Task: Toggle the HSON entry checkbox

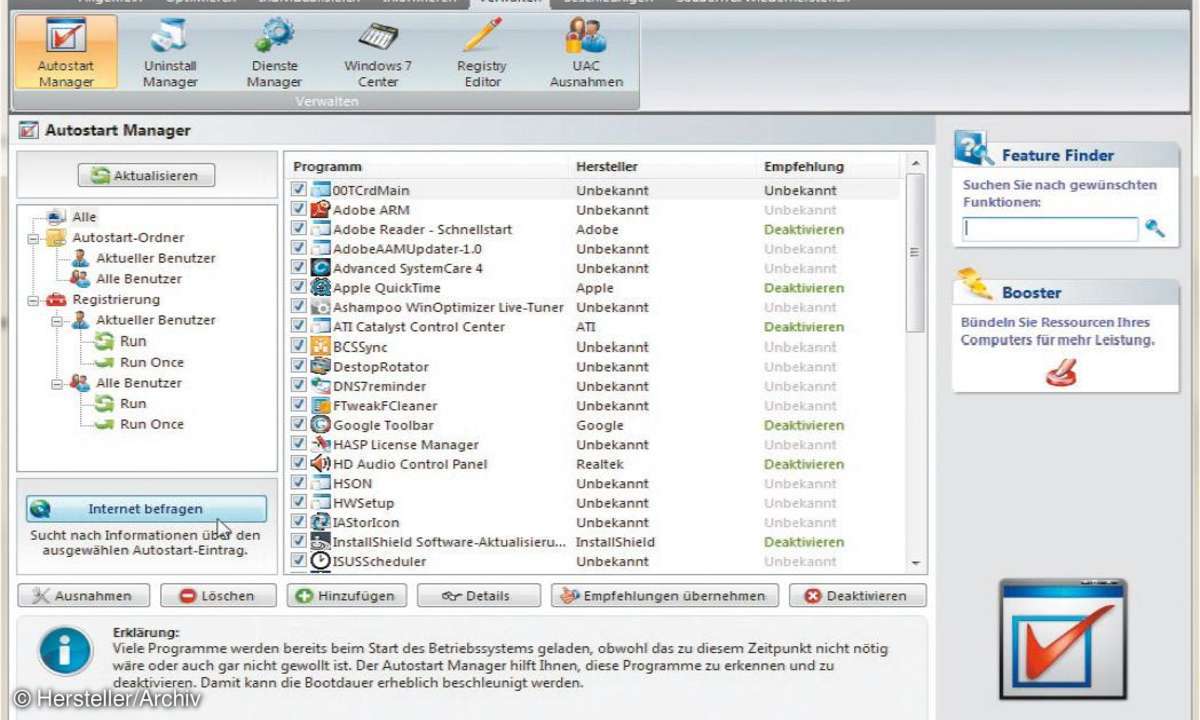Action: point(298,483)
